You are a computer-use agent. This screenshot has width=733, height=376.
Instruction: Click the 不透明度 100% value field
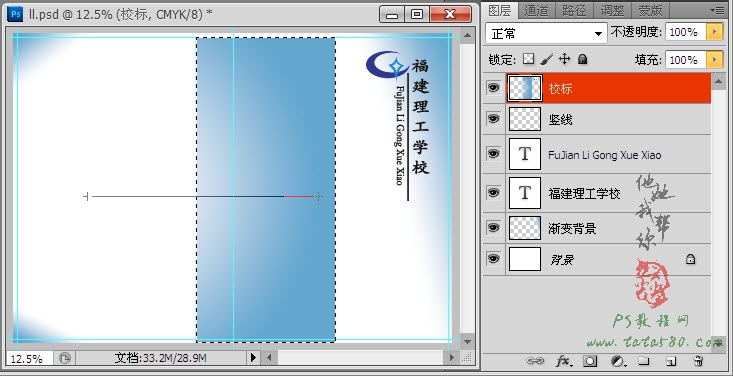(686, 32)
